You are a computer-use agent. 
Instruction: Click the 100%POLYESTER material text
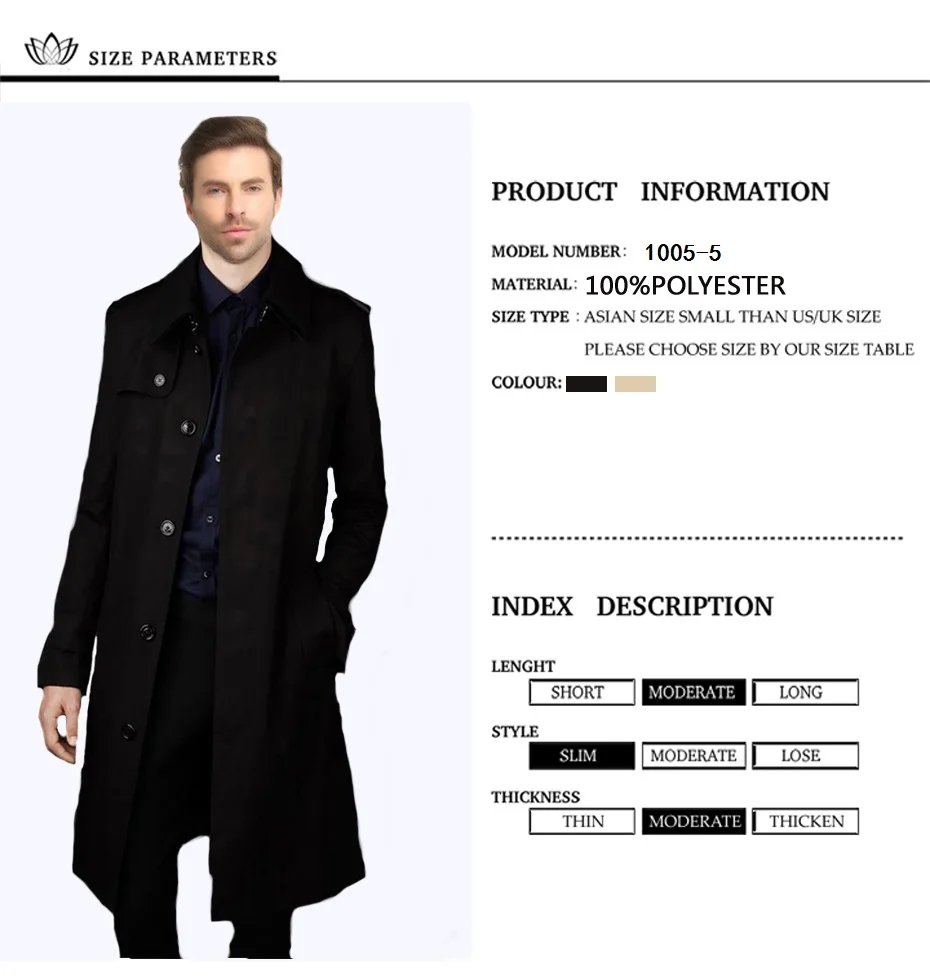pyautogui.click(x=685, y=285)
